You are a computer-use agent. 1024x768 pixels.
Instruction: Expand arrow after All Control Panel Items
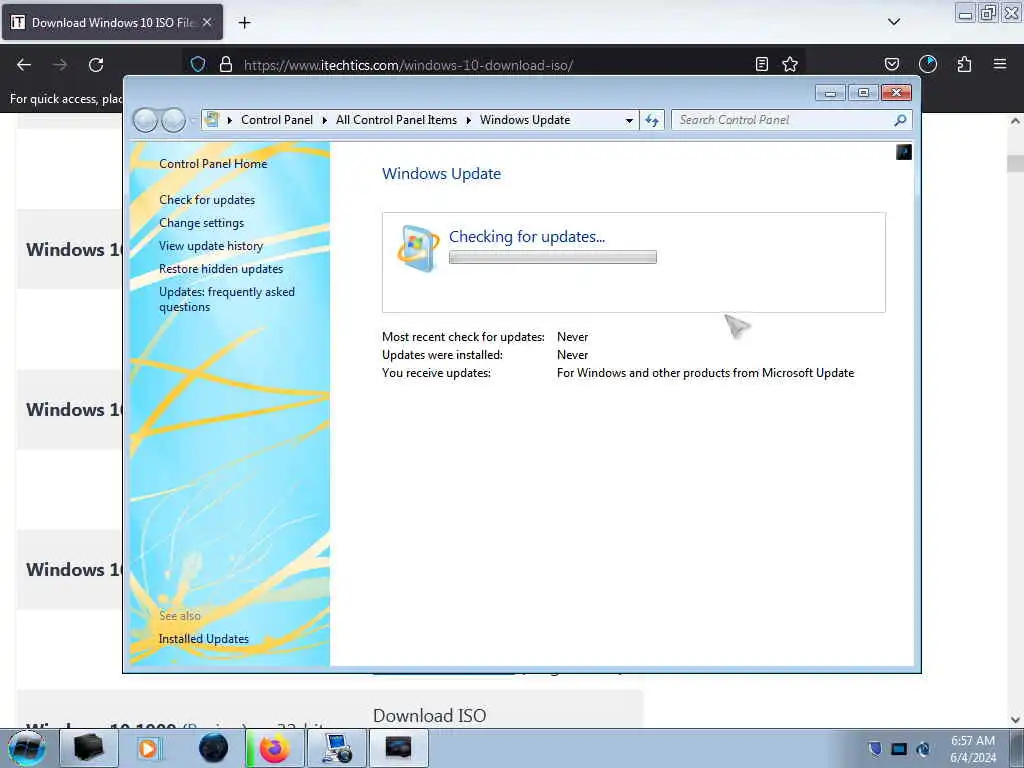(x=469, y=120)
